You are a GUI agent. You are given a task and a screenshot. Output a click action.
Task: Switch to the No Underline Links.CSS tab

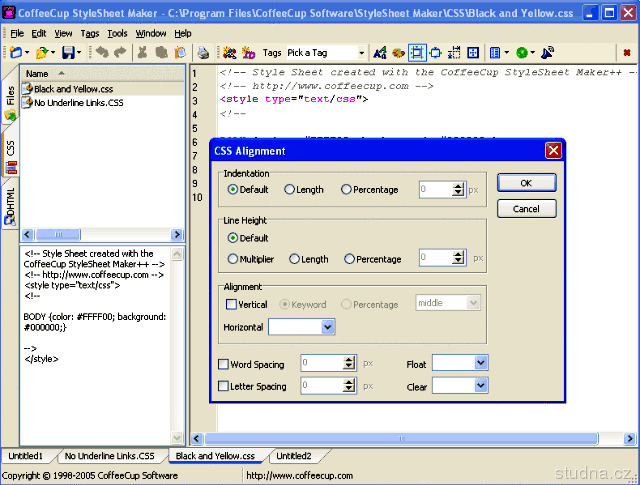point(109,456)
